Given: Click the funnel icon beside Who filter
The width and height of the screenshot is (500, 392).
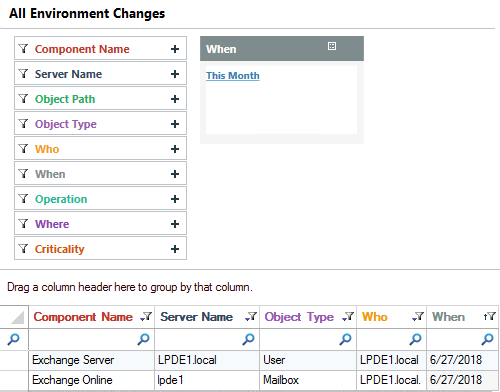Looking at the screenshot, I should tap(23, 149).
